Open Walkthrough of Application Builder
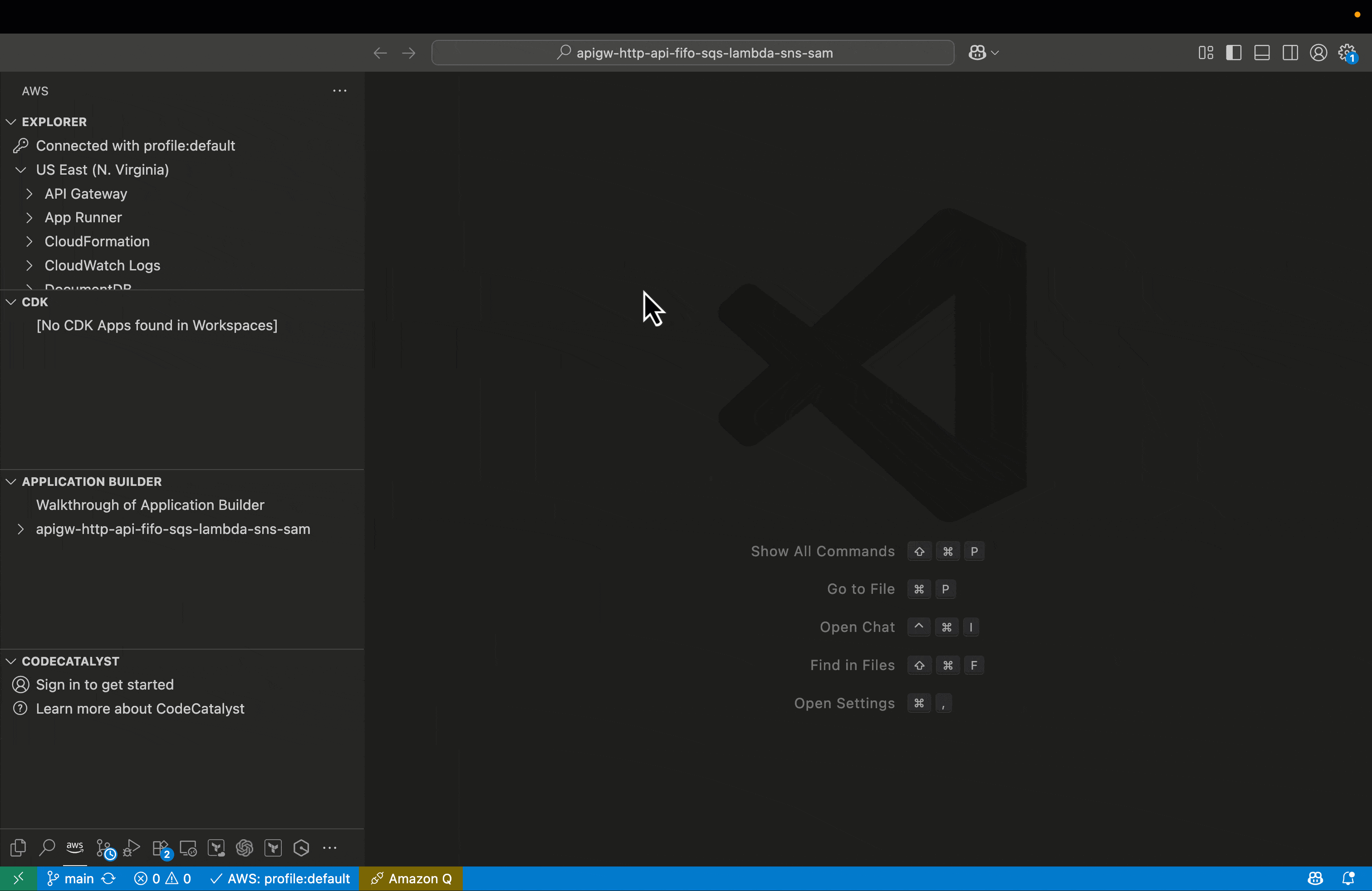This screenshot has width=1372, height=891. click(150, 505)
